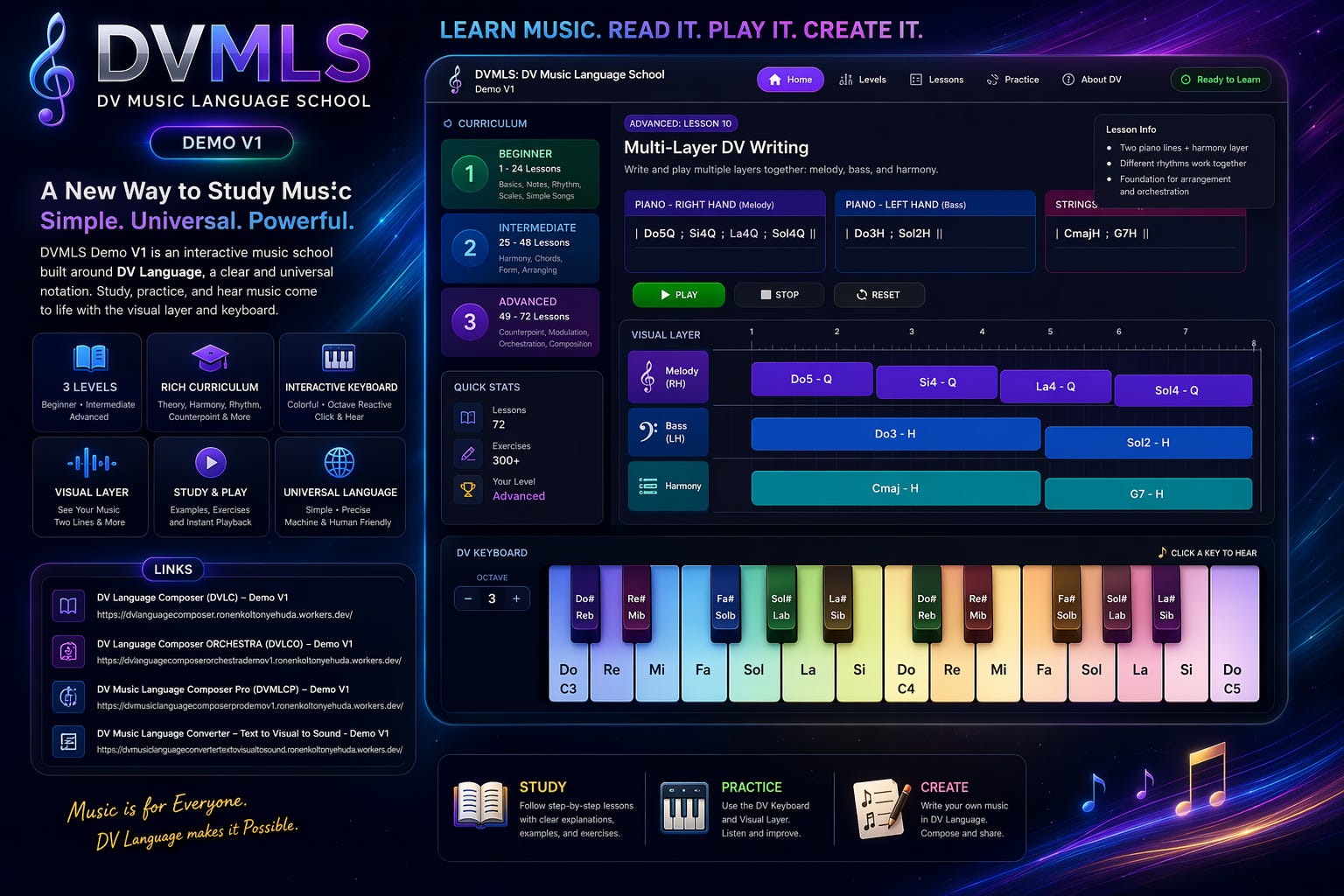Image resolution: width=1344 pixels, height=896 pixels.
Task: Click the Interactive Keyboard piano icon
Action: point(339,358)
